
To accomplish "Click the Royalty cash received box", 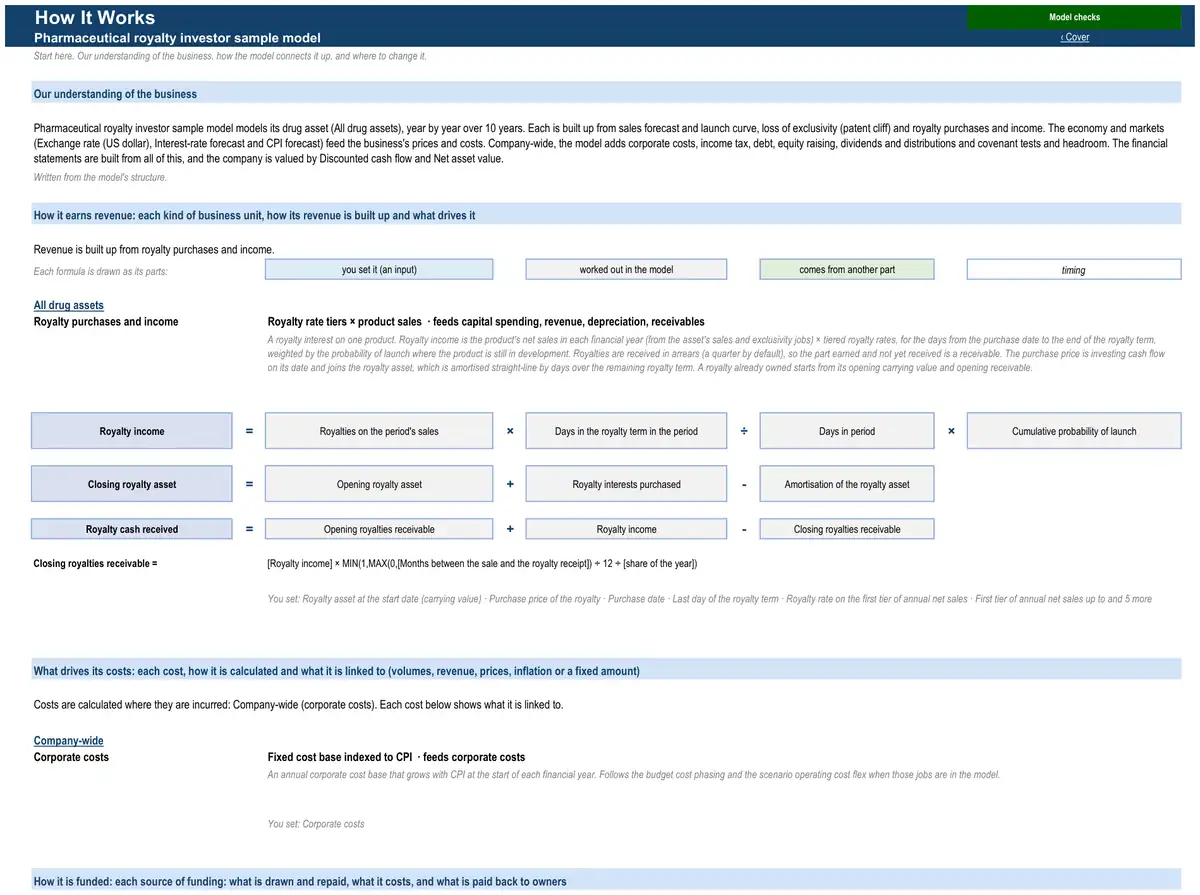I will pyautogui.click(x=132, y=529).
